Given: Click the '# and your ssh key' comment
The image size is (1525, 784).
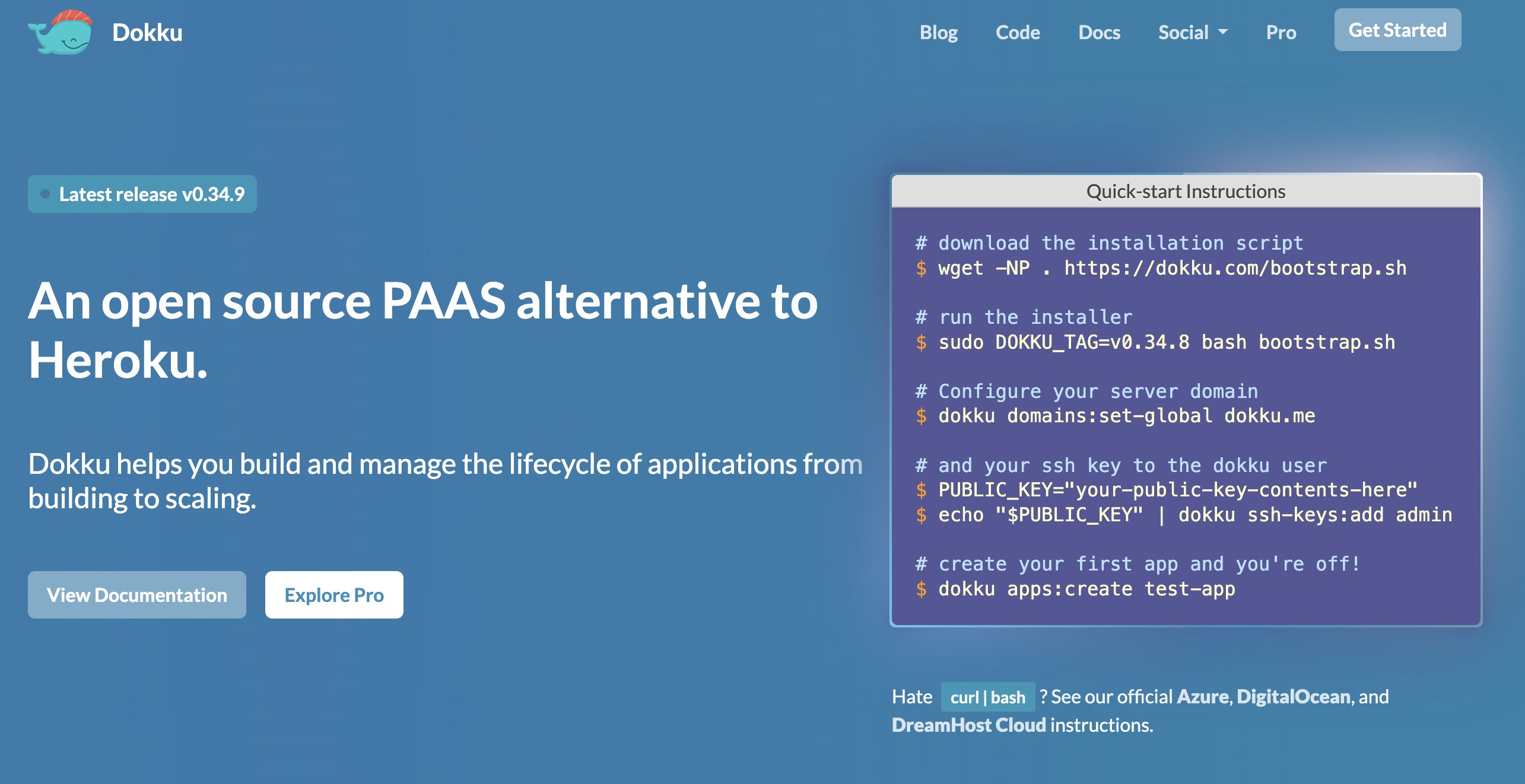Looking at the screenshot, I should (1121, 466).
